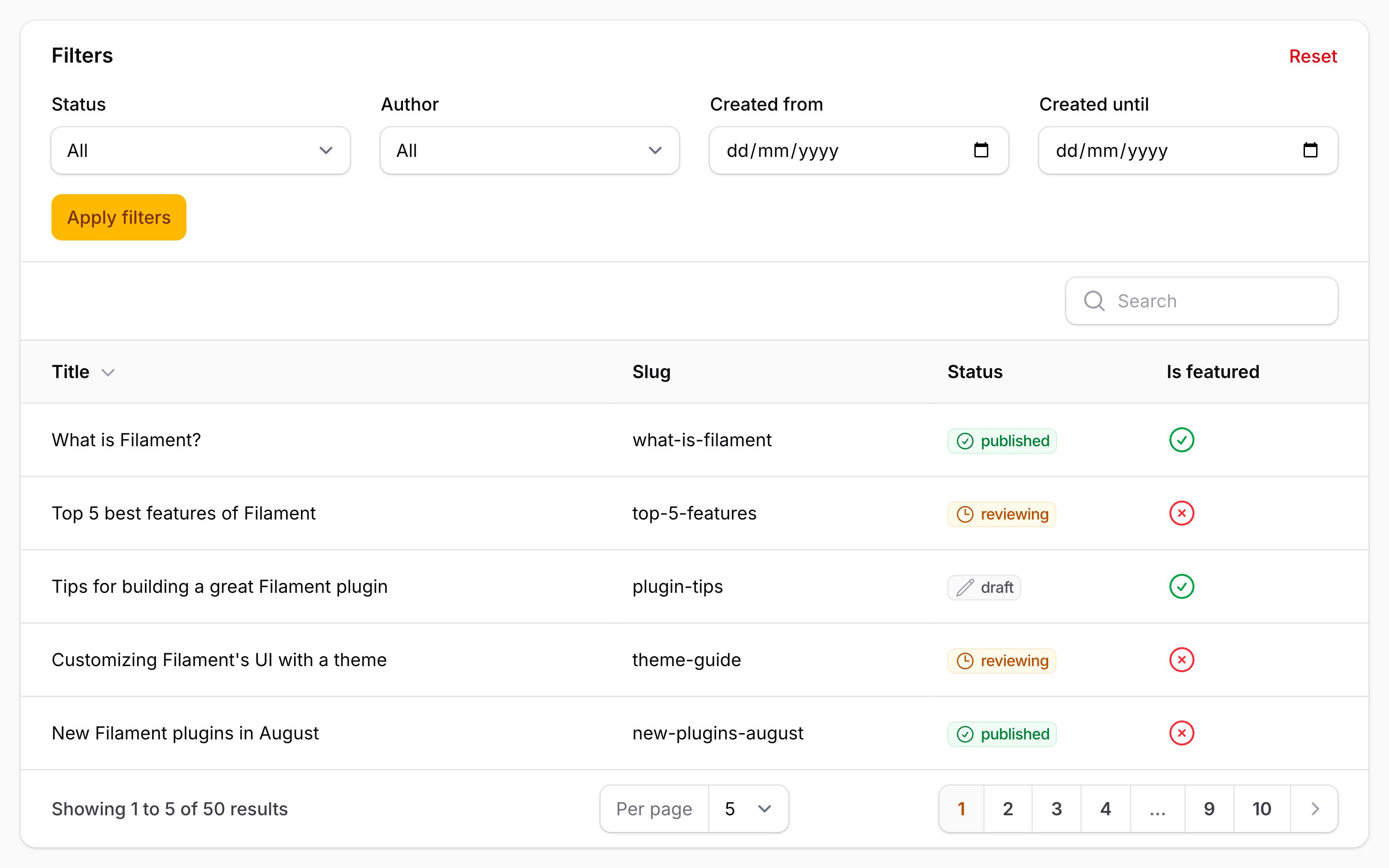Screen dimensions: 1389x868
Task: Jump to page 10 of results
Action: (x=1262, y=809)
